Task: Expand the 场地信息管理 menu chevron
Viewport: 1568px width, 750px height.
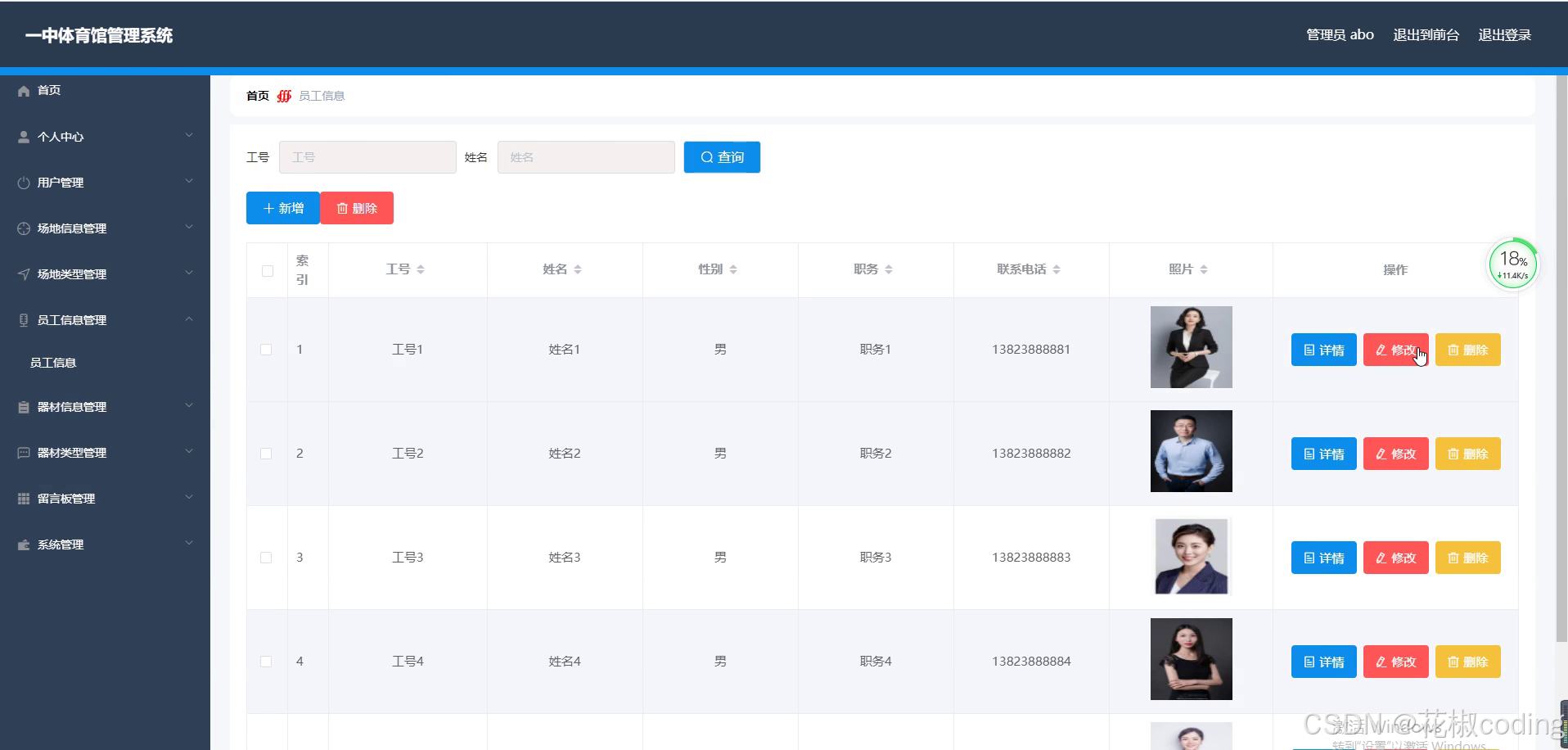Action: pyautogui.click(x=189, y=227)
